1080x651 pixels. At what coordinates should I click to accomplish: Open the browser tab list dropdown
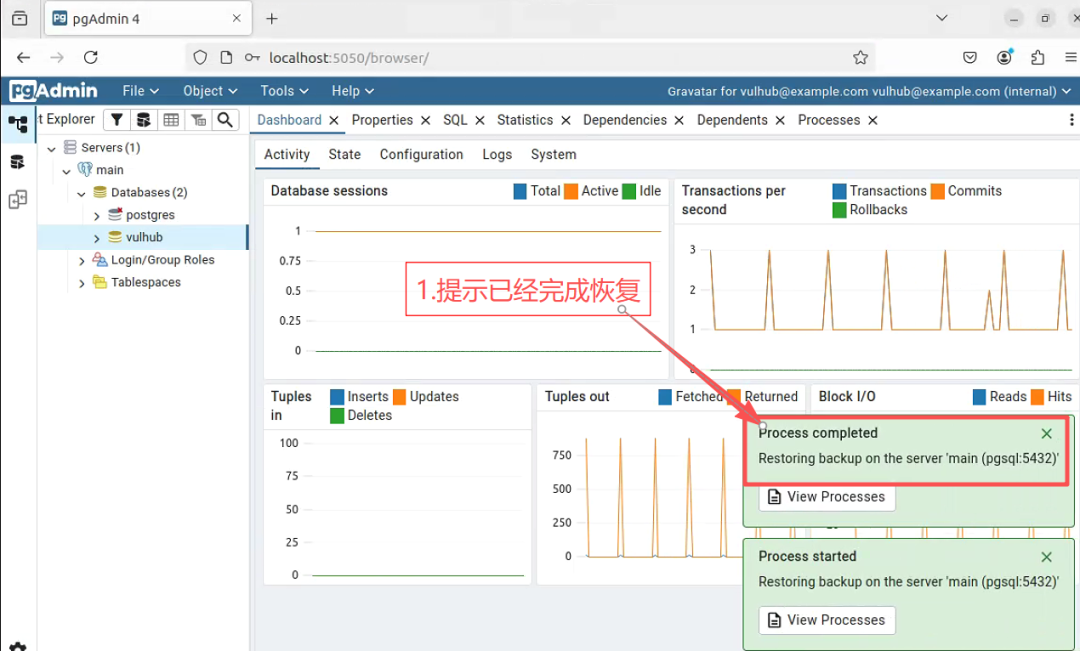coord(942,19)
